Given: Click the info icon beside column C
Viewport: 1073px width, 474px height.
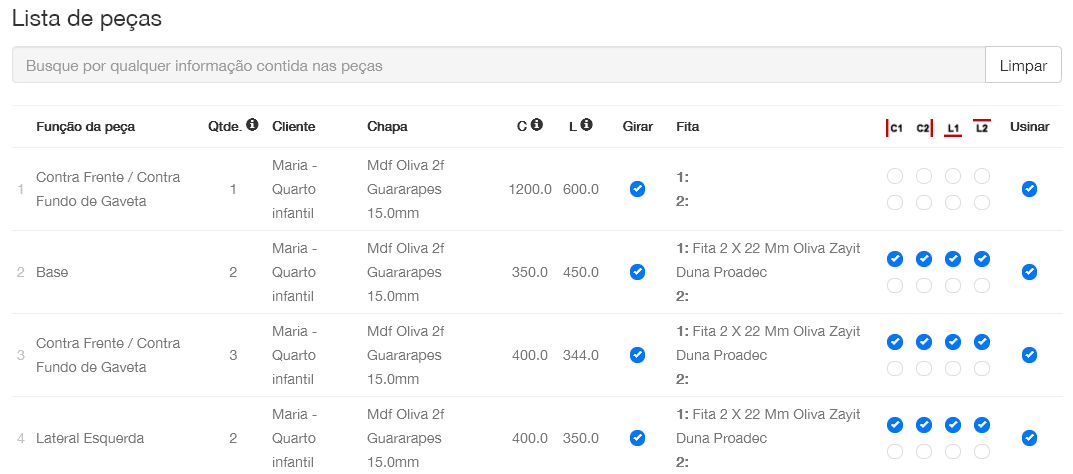Looking at the screenshot, I should 537,125.
